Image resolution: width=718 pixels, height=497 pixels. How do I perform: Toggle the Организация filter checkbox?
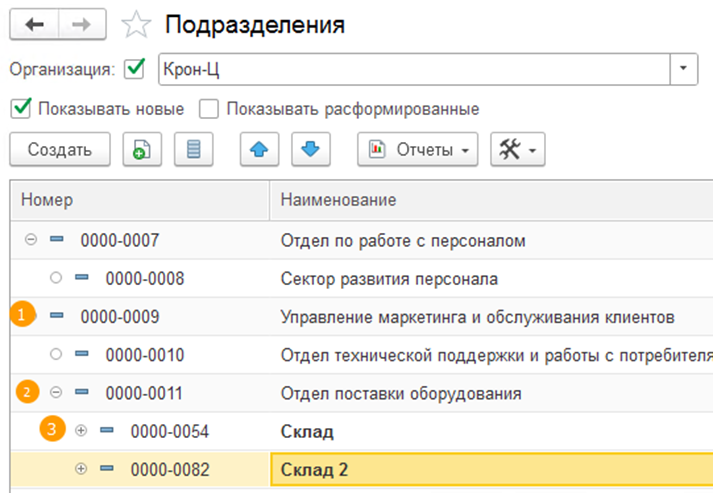tap(134, 70)
